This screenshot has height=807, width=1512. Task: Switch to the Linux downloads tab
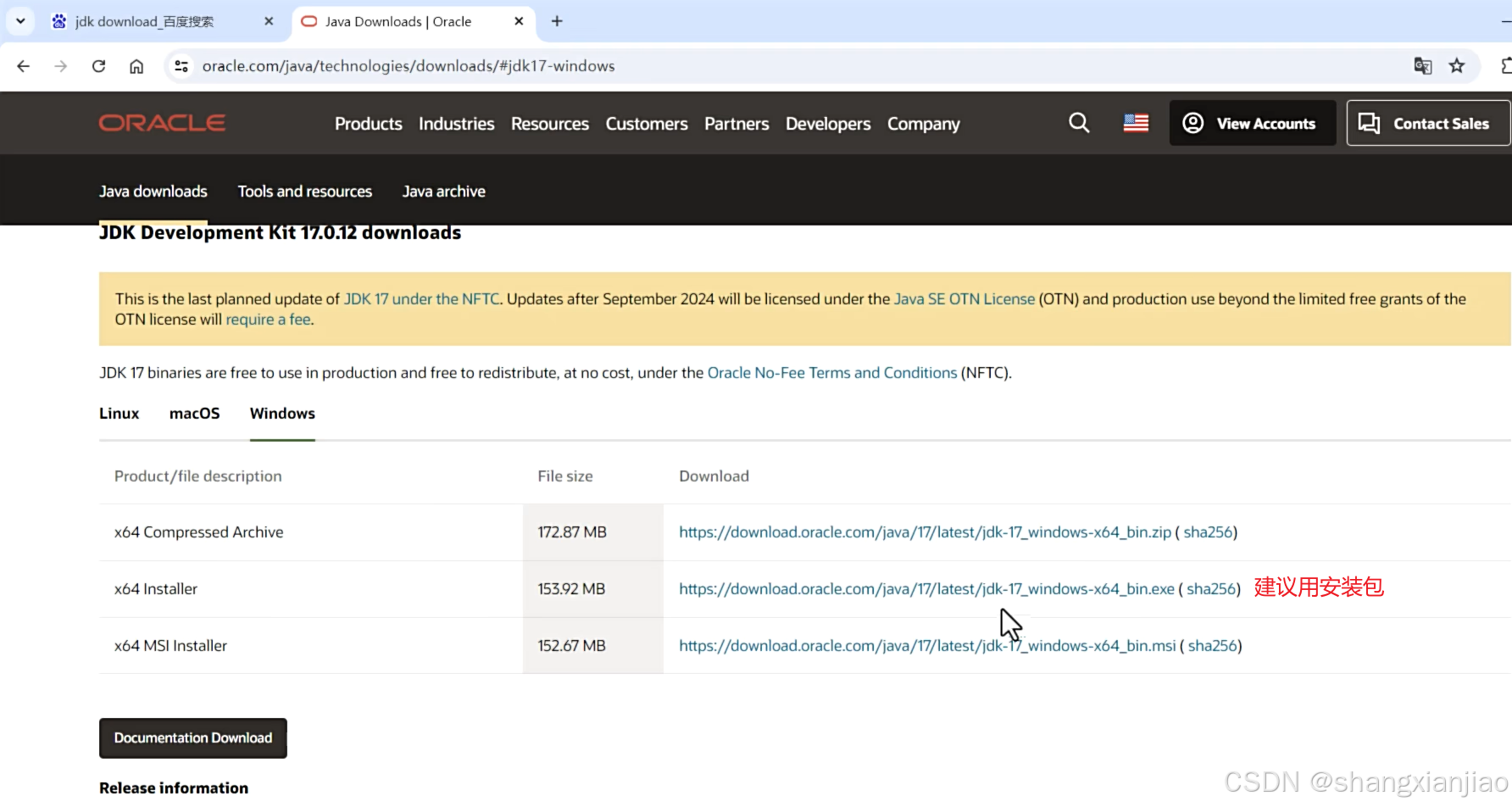click(x=120, y=414)
